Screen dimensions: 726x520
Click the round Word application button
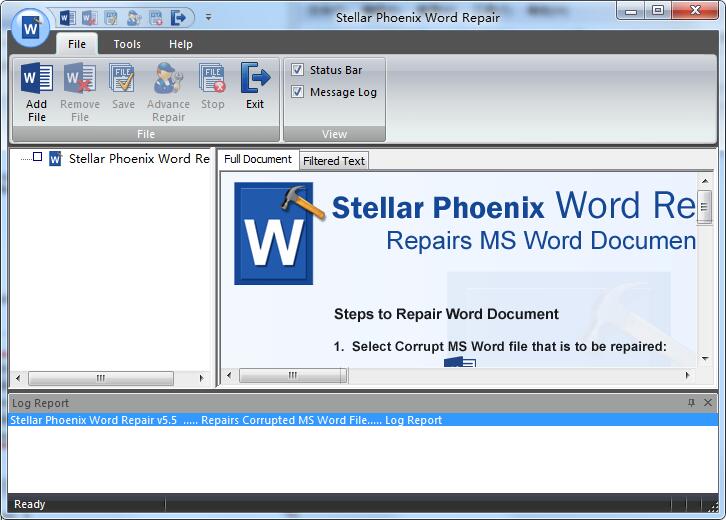click(31, 28)
